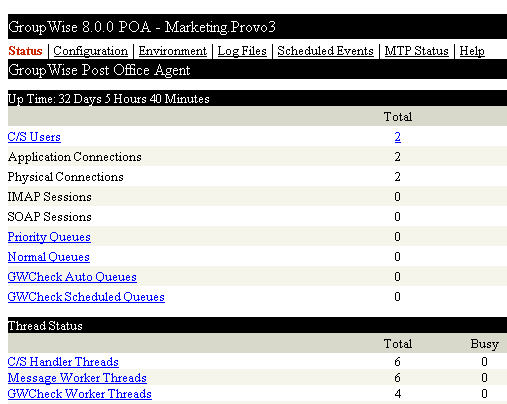Viewport: 507px width, 404px height.
Task: Click the Application Connections value 2
Action: [397, 157]
